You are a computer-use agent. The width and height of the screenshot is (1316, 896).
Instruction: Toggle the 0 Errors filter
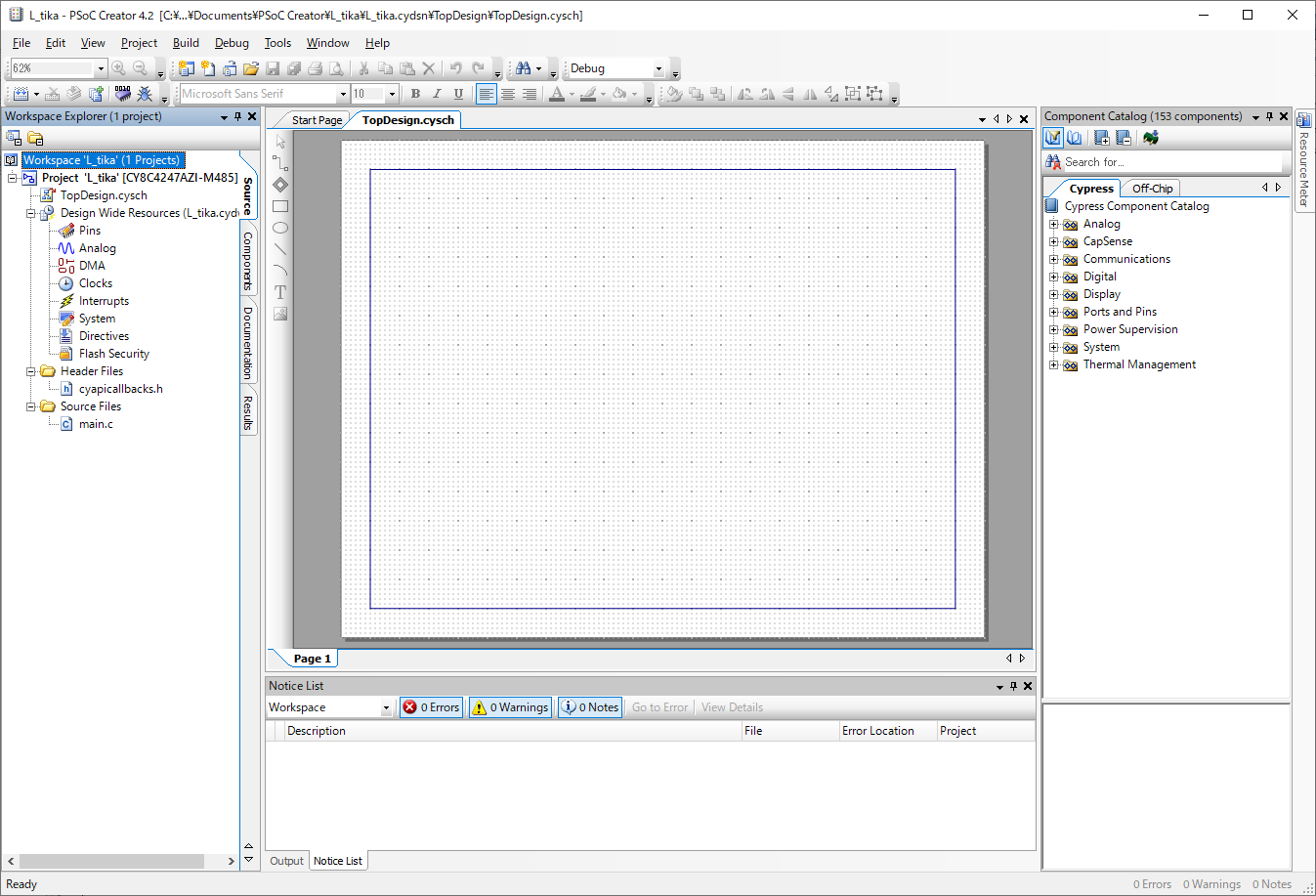431,707
